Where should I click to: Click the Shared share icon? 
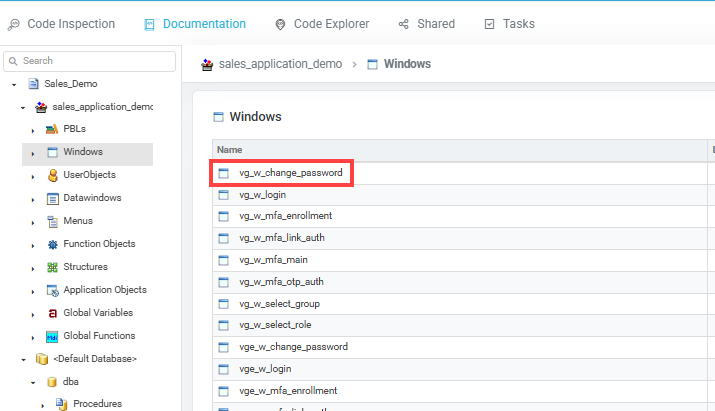pos(404,24)
